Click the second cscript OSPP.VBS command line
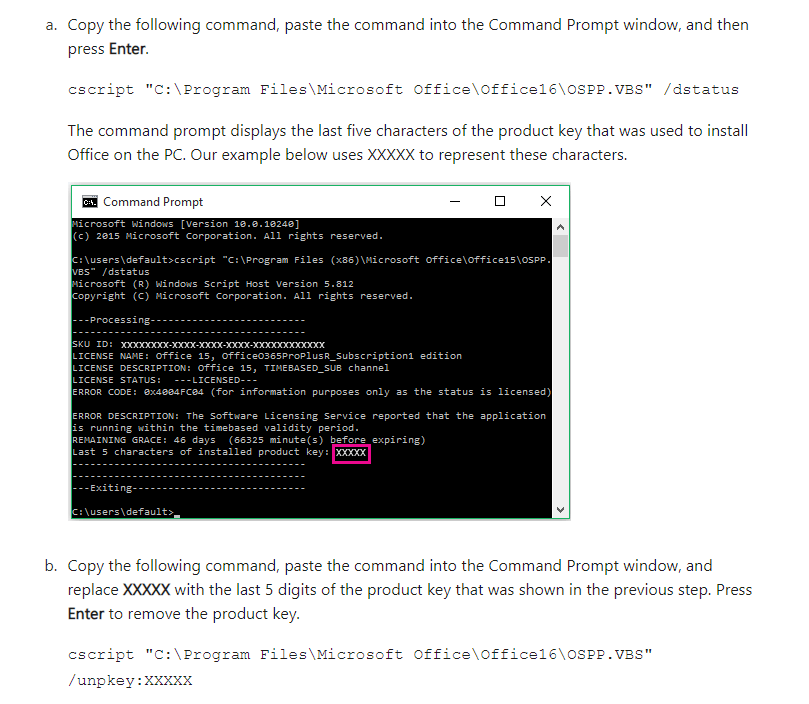This screenshot has height=704, width=809. point(360,655)
